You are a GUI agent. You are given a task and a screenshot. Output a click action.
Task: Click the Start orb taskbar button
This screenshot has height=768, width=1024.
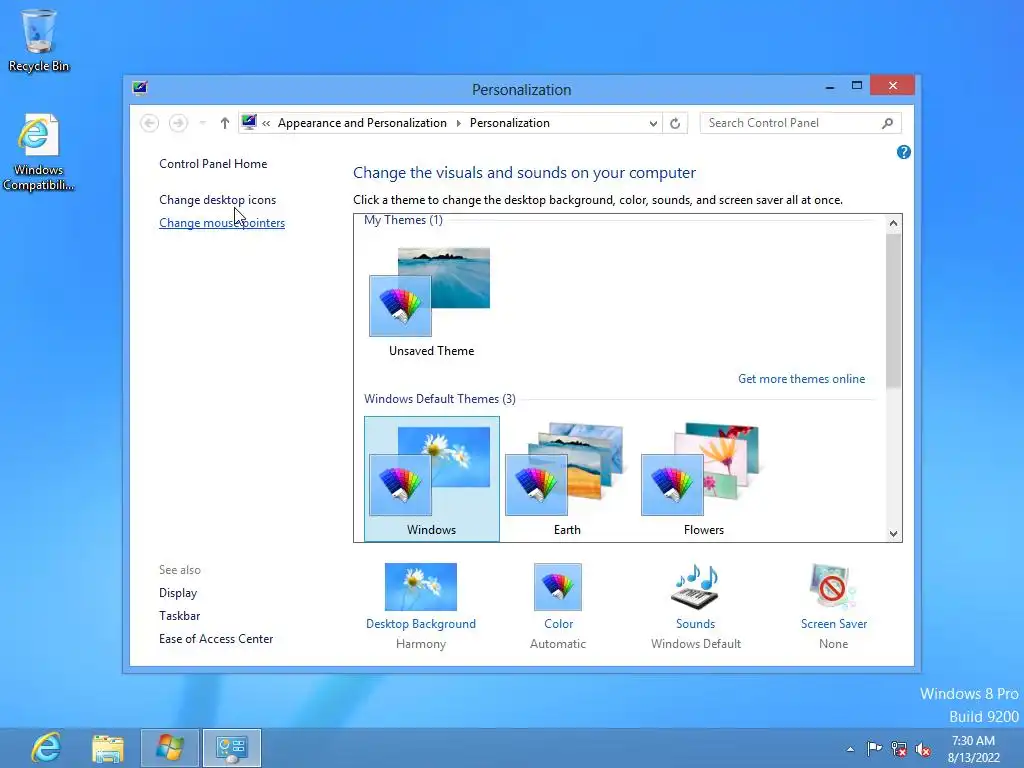[x=170, y=748]
